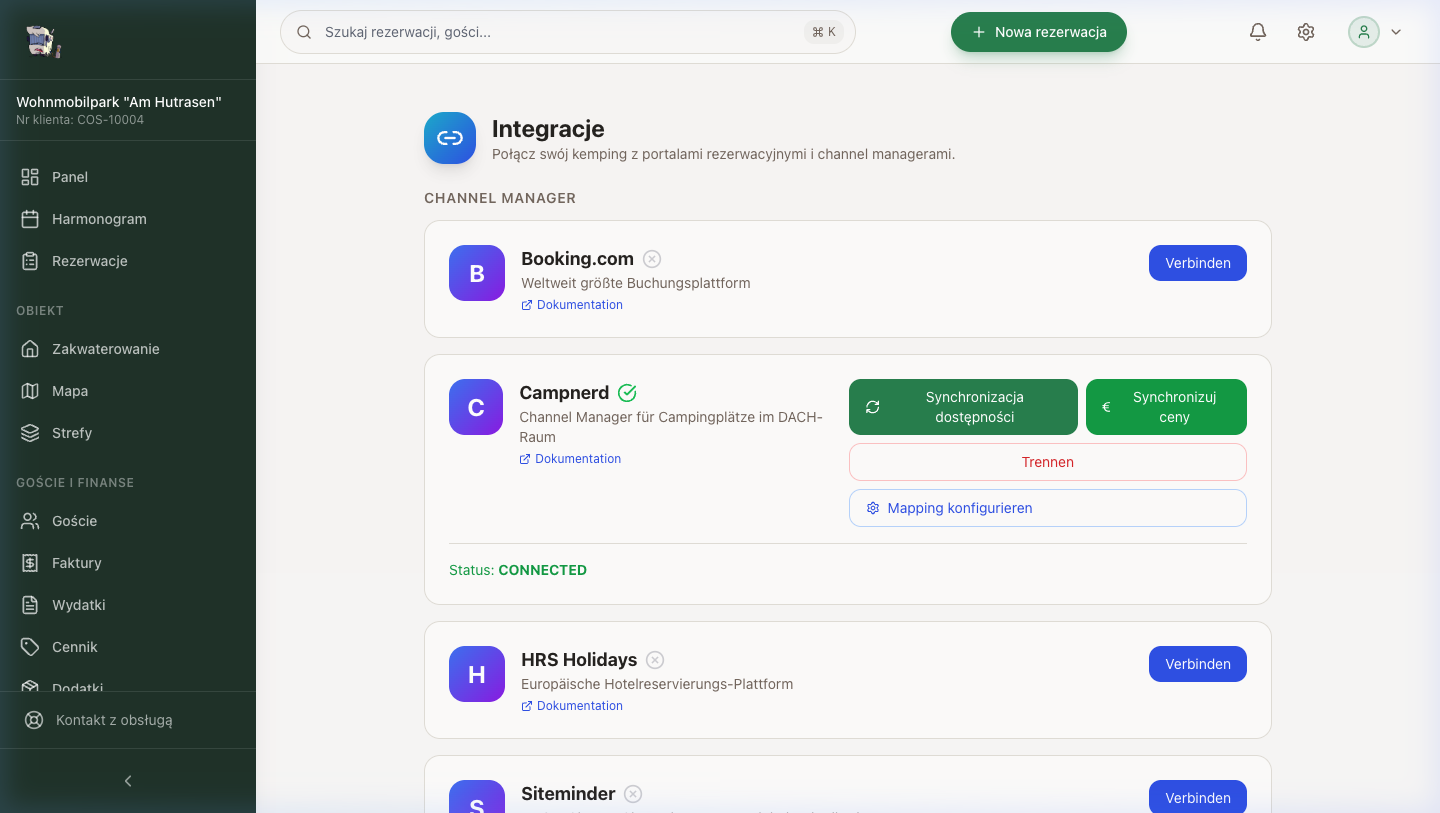The height and width of the screenshot is (813, 1440).
Task: Open the notifications bell
Action: 1258,32
